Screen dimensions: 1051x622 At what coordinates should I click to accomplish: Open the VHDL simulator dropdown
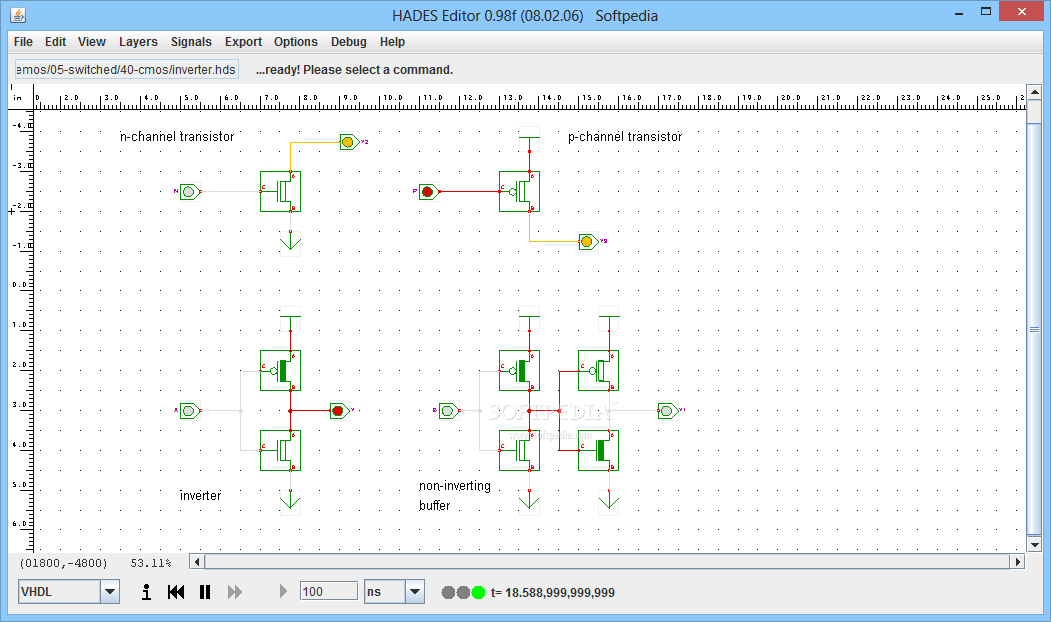(x=110, y=592)
